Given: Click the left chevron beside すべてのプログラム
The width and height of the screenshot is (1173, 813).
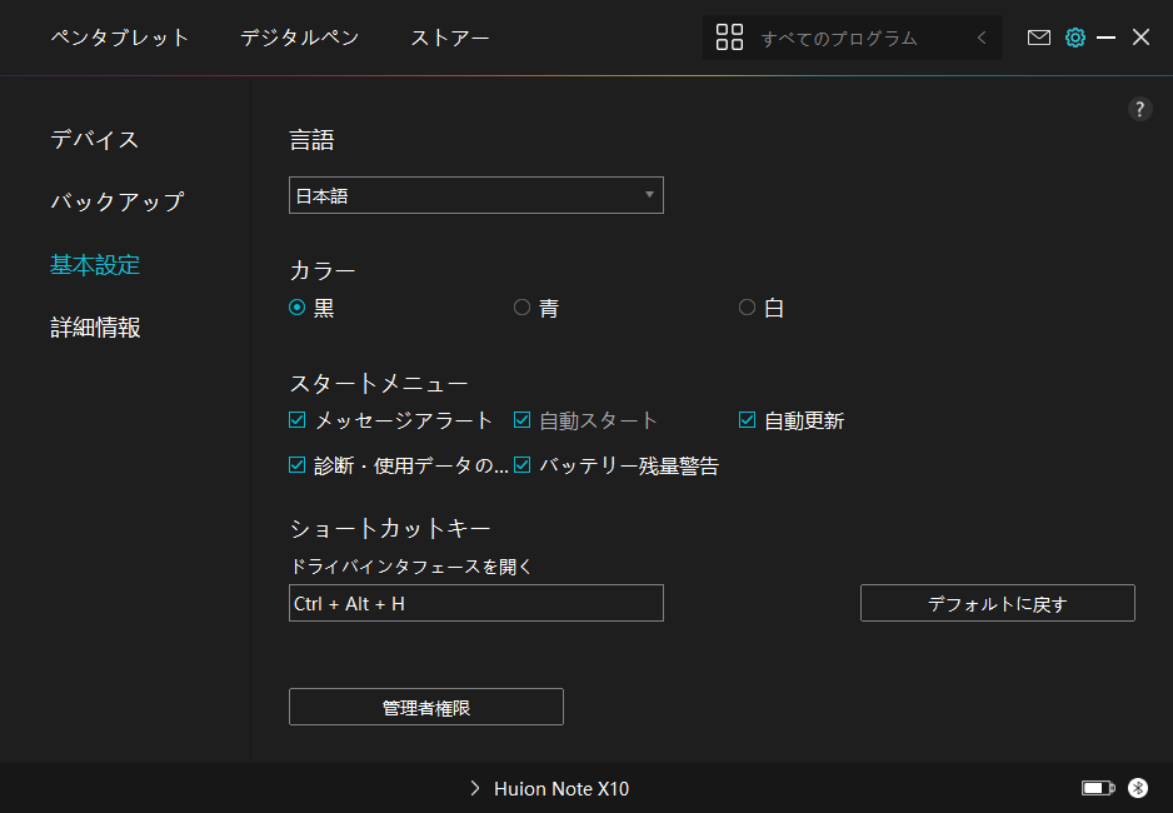Looking at the screenshot, I should (x=981, y=38).
